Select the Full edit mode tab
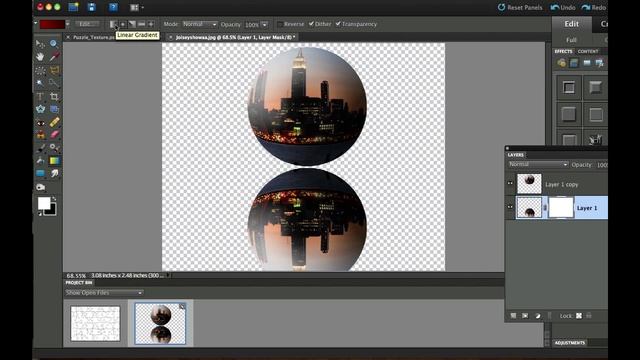640x360 pixels. click(571, 40)
